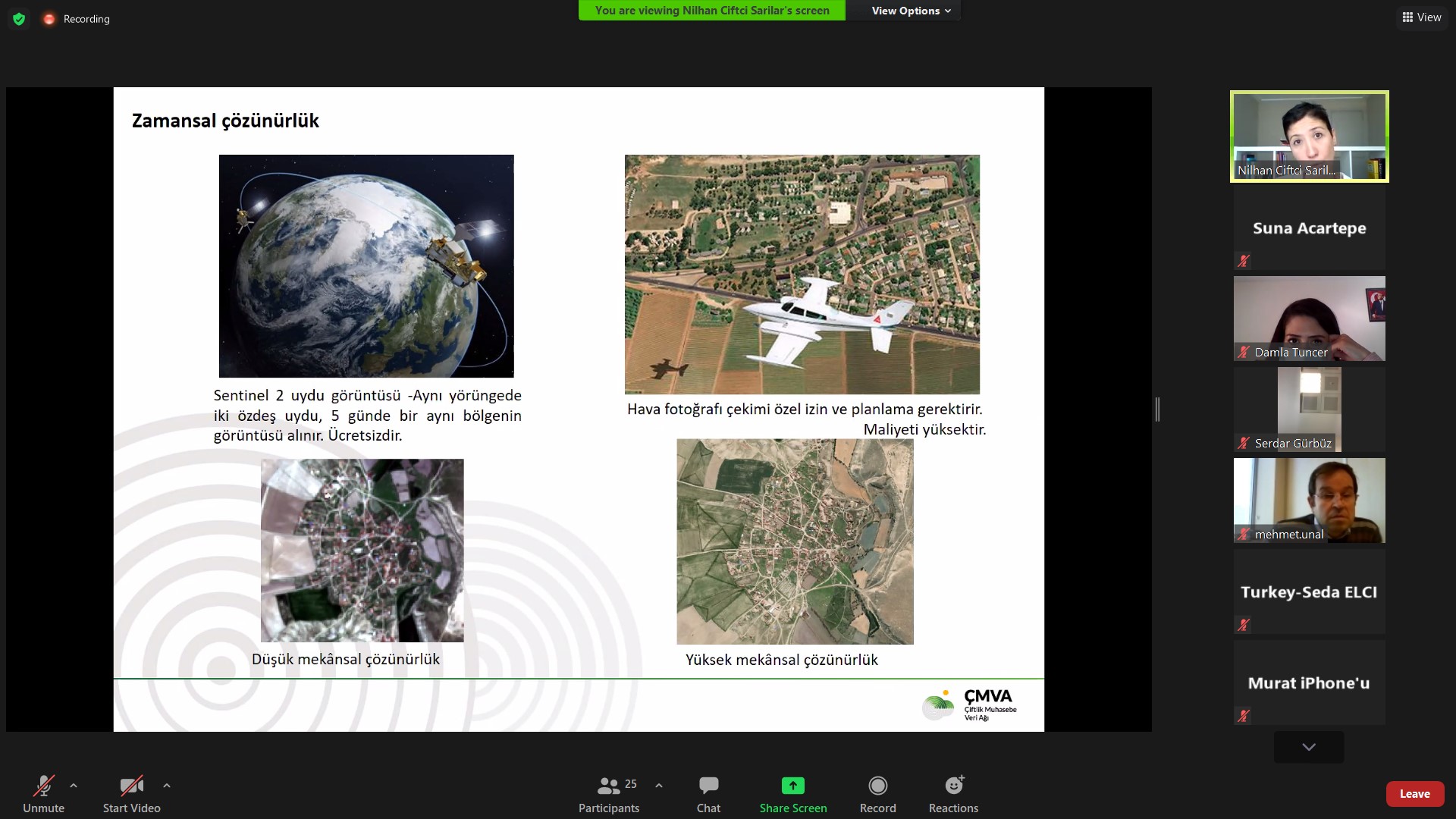The height and width of the screenshot is (819, 1456).
Task: Click the panel divider handle beside shared screen
Action: [1157, 409]
